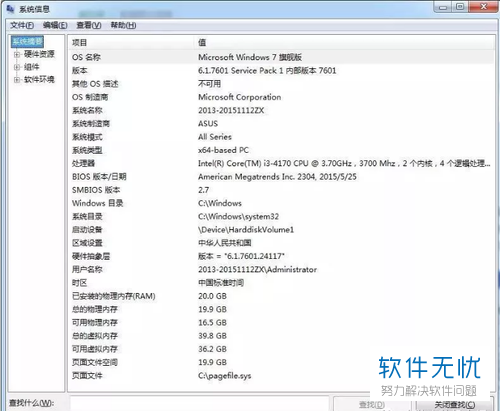Select the 系统目录 row

[281, 217]
